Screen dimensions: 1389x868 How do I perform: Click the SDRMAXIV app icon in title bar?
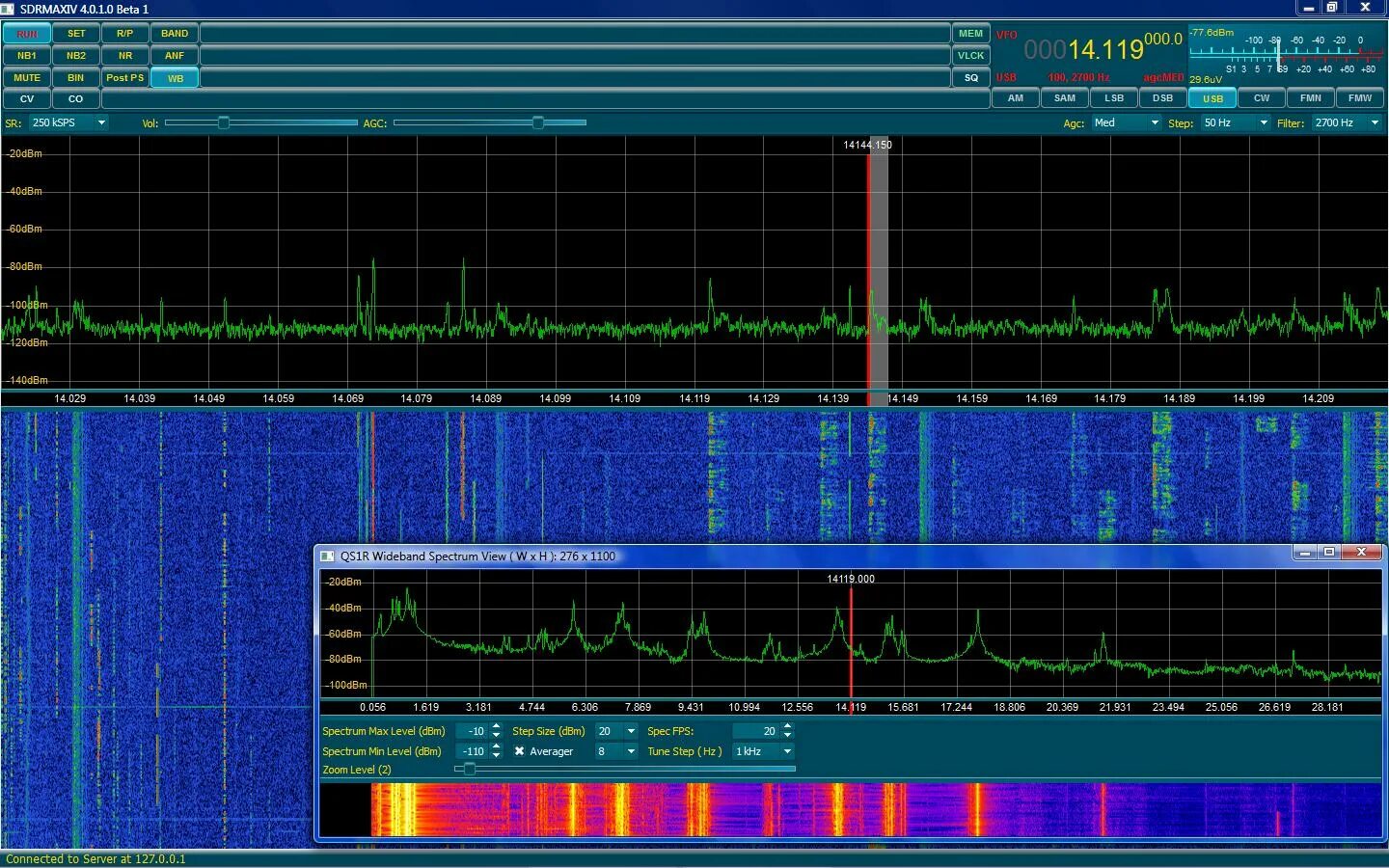(8, 9)
